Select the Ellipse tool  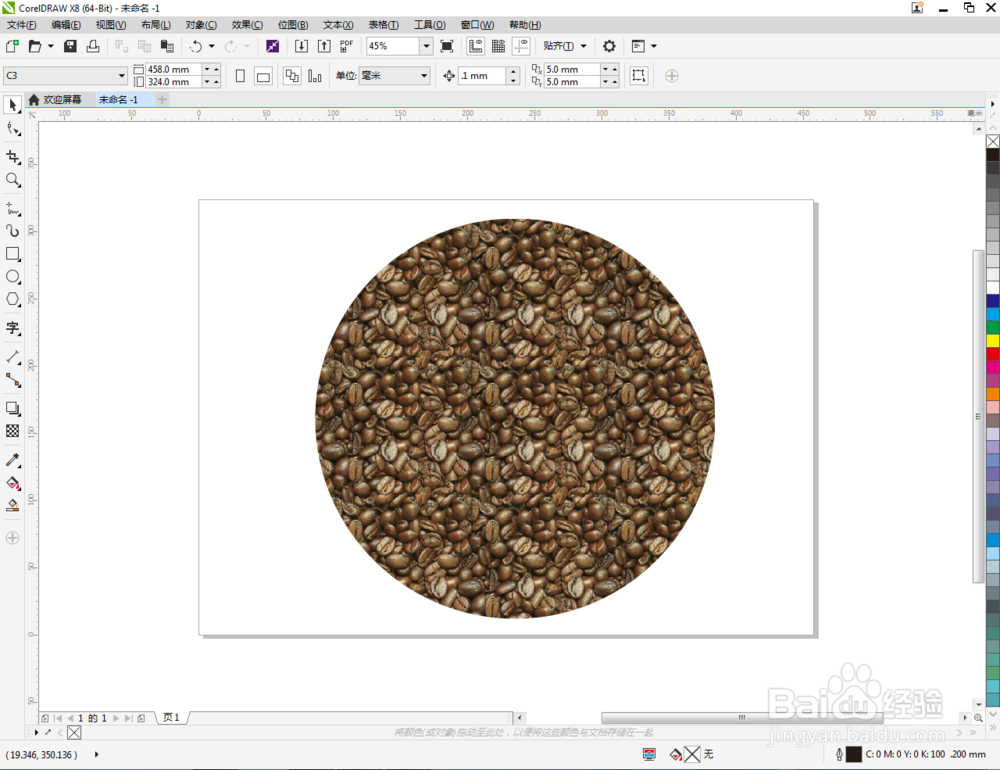(13, 277)
